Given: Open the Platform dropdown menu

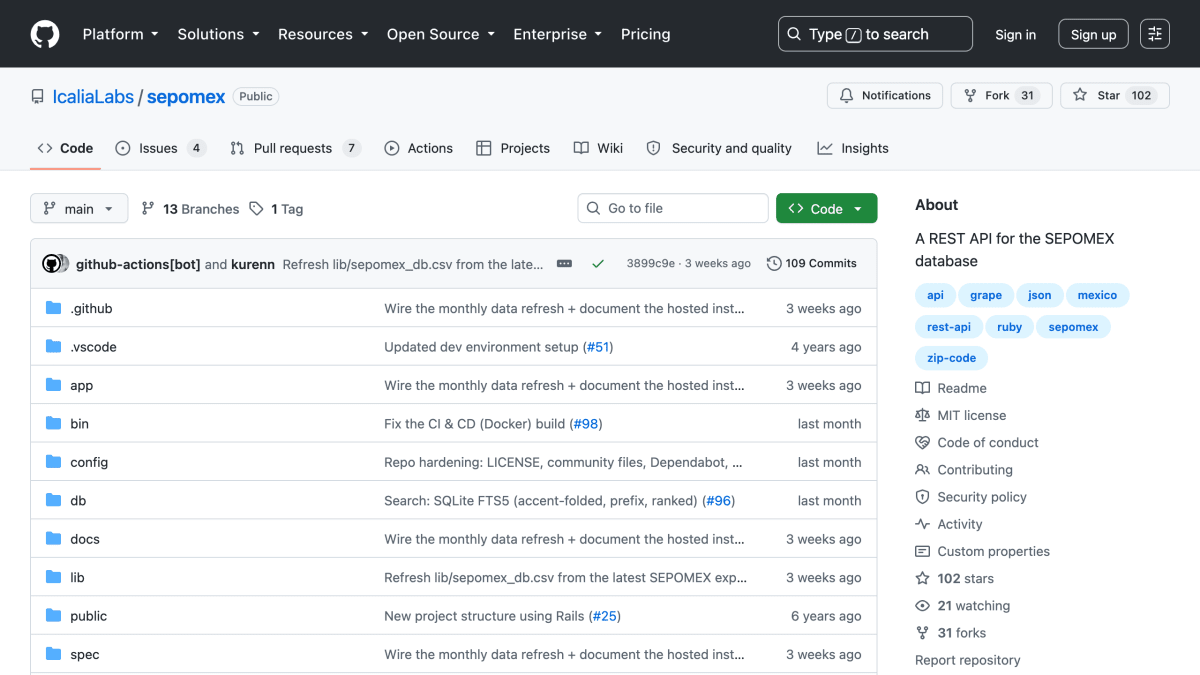Looking at the screenshot, I should 121,34.
